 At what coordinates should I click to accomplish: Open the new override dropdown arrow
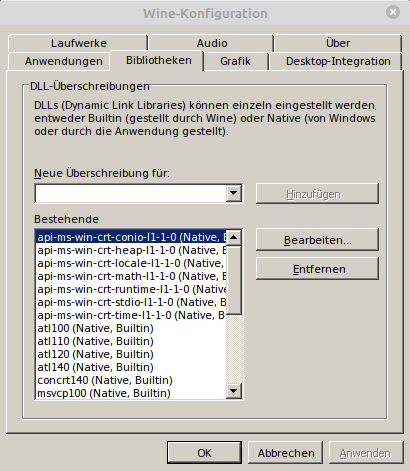[233, 193]
